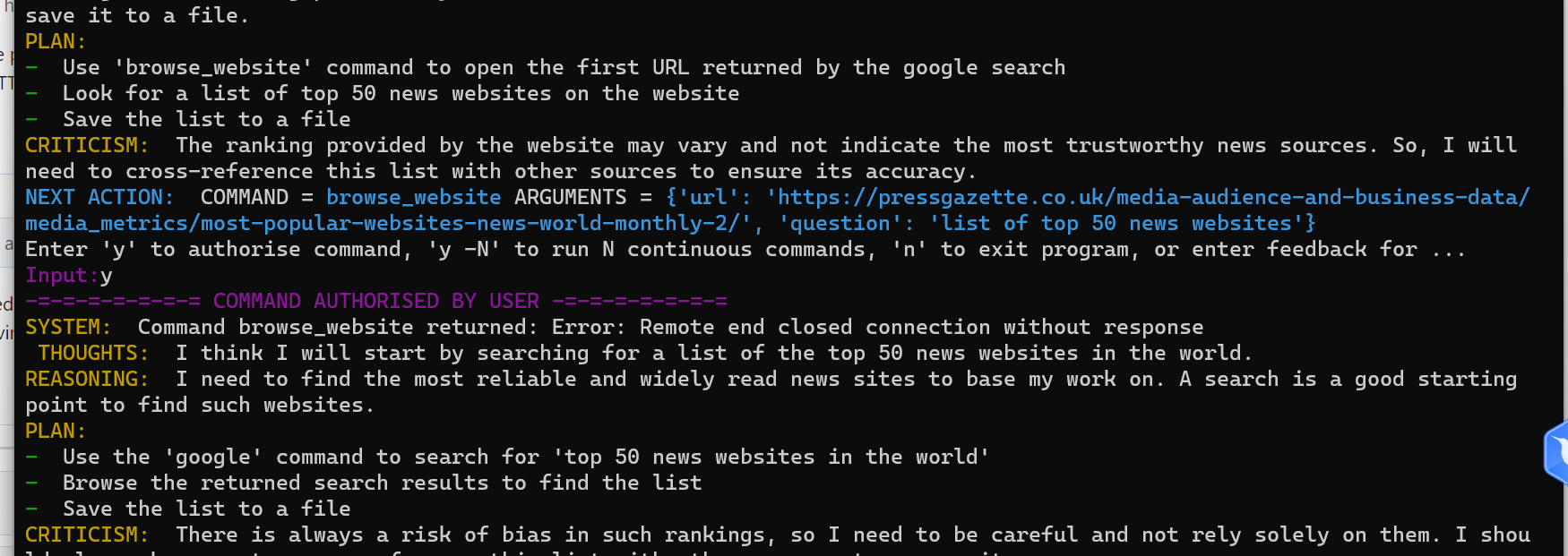Click the blue shield icon at right edge
Screen dimensions: 1568x556
click(x=1556, y=453)
